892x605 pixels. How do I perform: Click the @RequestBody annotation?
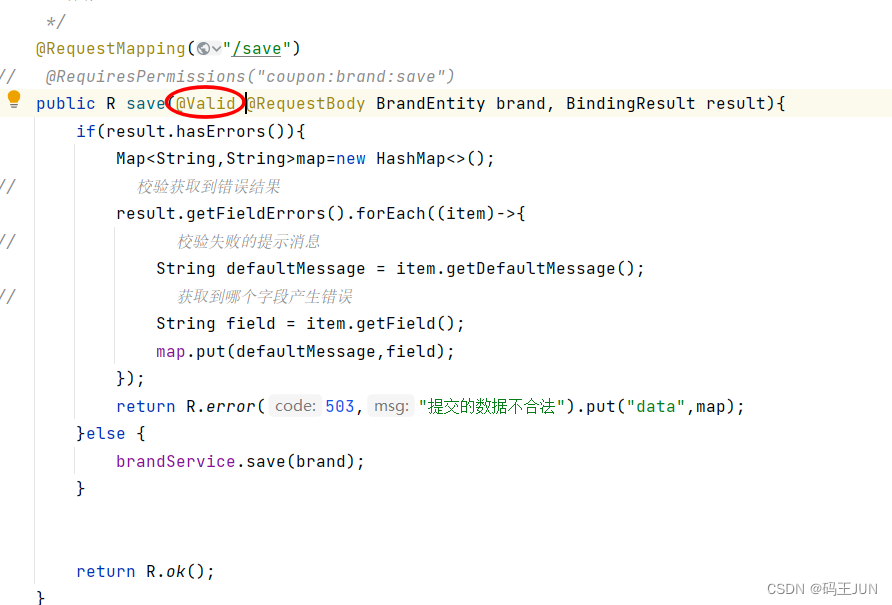pyautogui.click(x=306, y=104)
